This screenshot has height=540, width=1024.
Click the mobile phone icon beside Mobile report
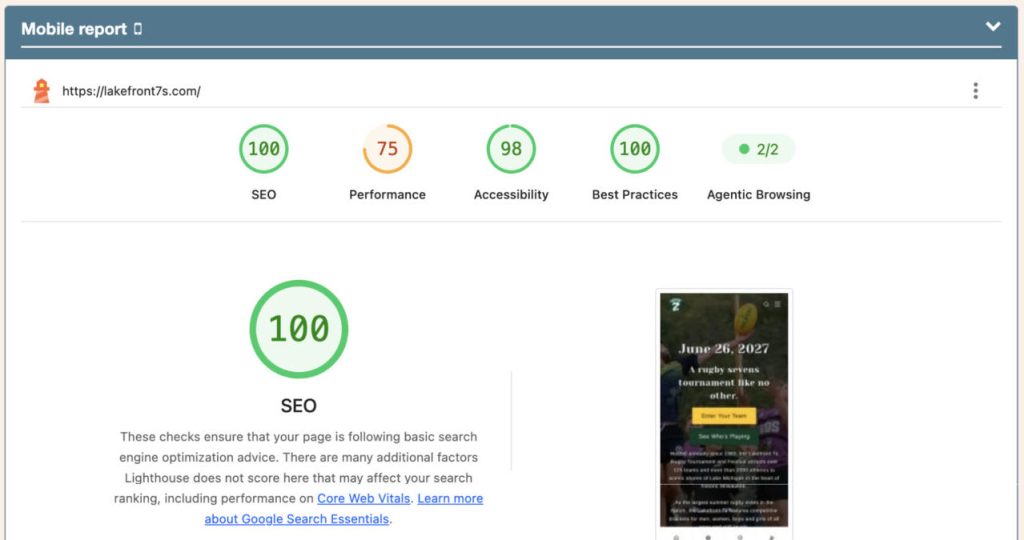pos(138,29)
